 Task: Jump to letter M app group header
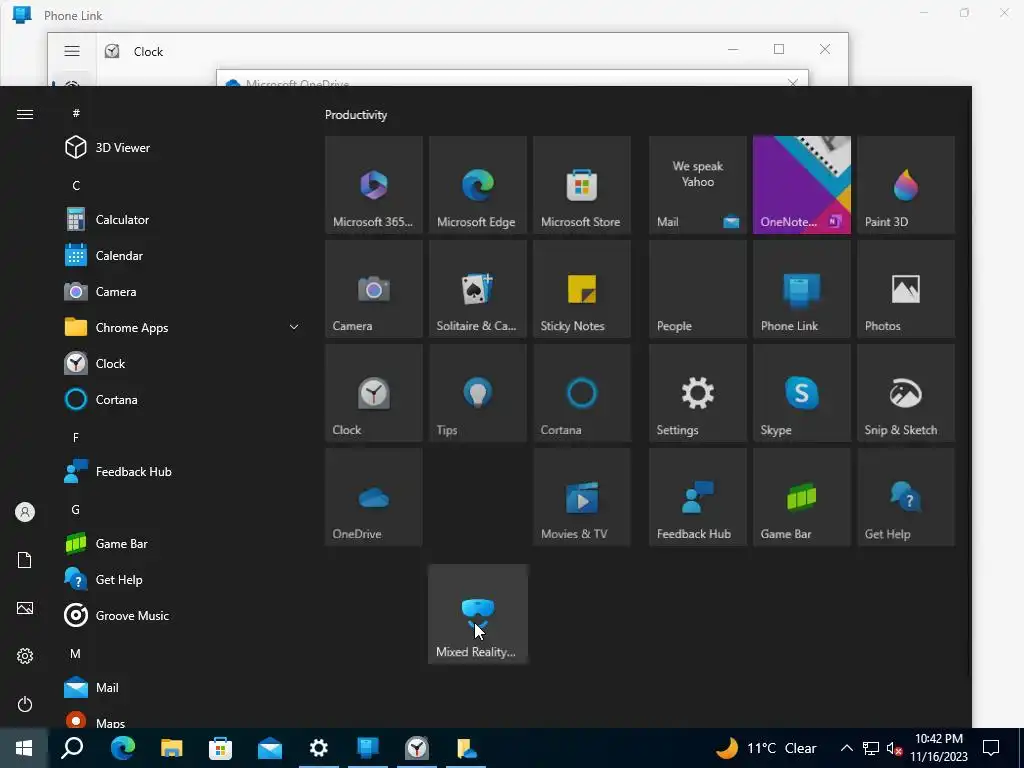tap(76, 653)
